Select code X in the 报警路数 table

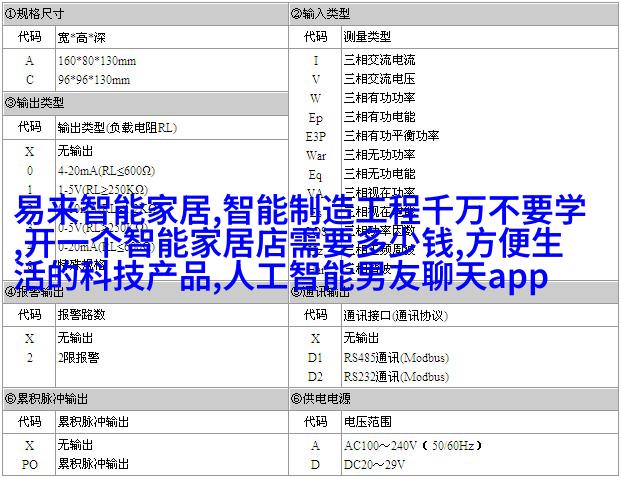pyautogui.click(x=30, y=339)
